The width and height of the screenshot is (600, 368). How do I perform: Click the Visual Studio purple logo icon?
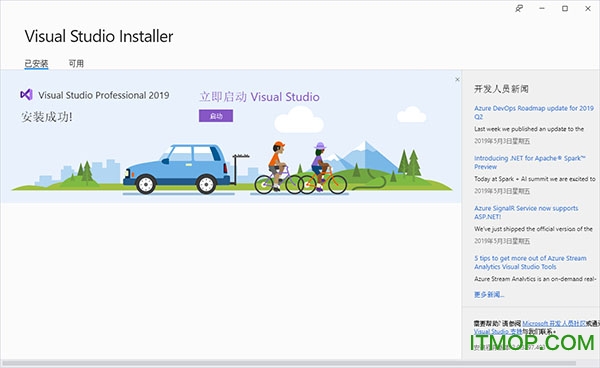26,94
